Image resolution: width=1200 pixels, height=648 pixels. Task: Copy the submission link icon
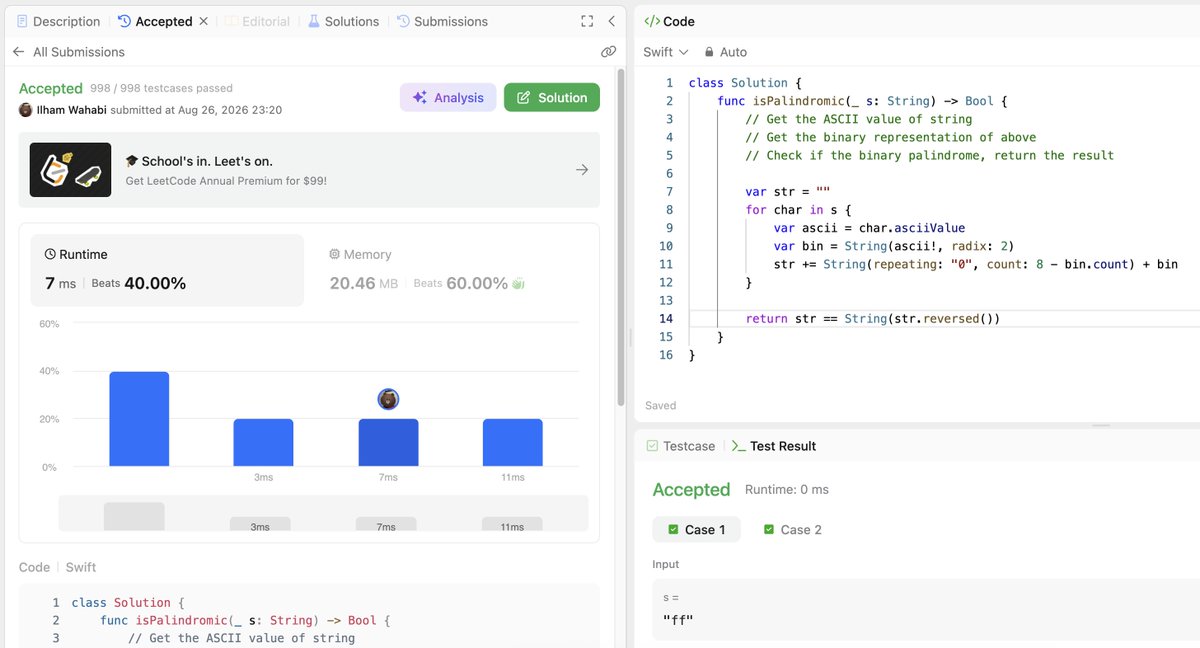click(x=608, y=52)
